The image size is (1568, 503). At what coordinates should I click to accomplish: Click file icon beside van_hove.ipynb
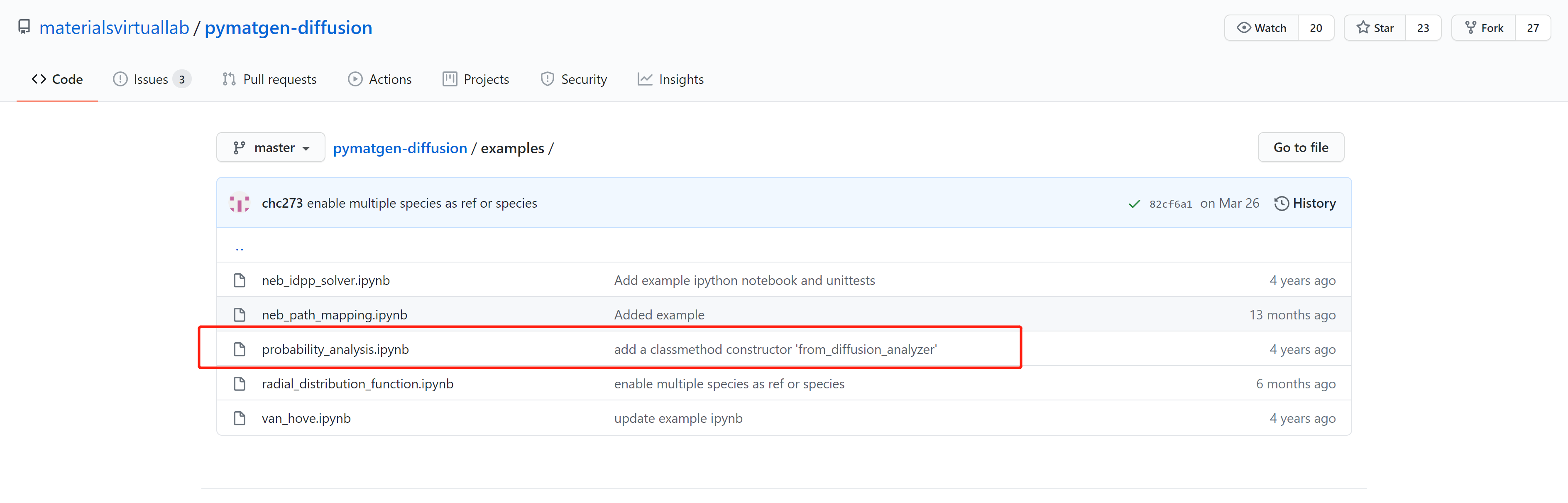tap(239, 418)
